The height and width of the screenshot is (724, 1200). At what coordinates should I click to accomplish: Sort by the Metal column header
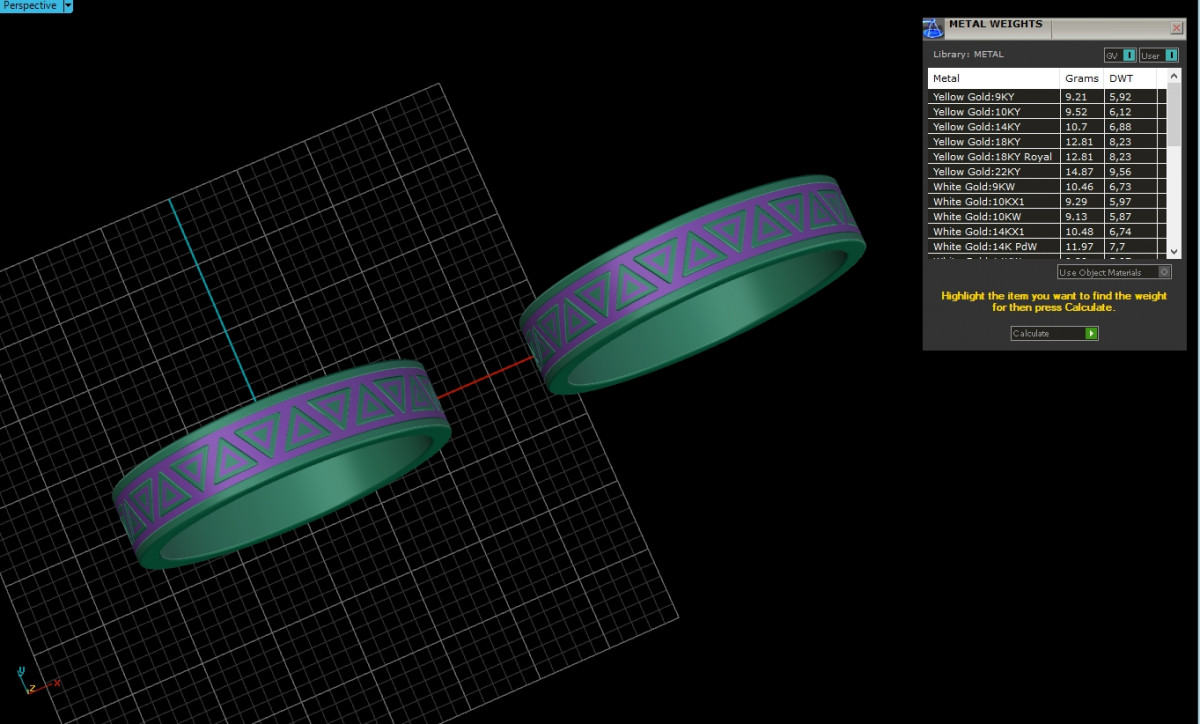pyautogui.click(x=994, y=78)
